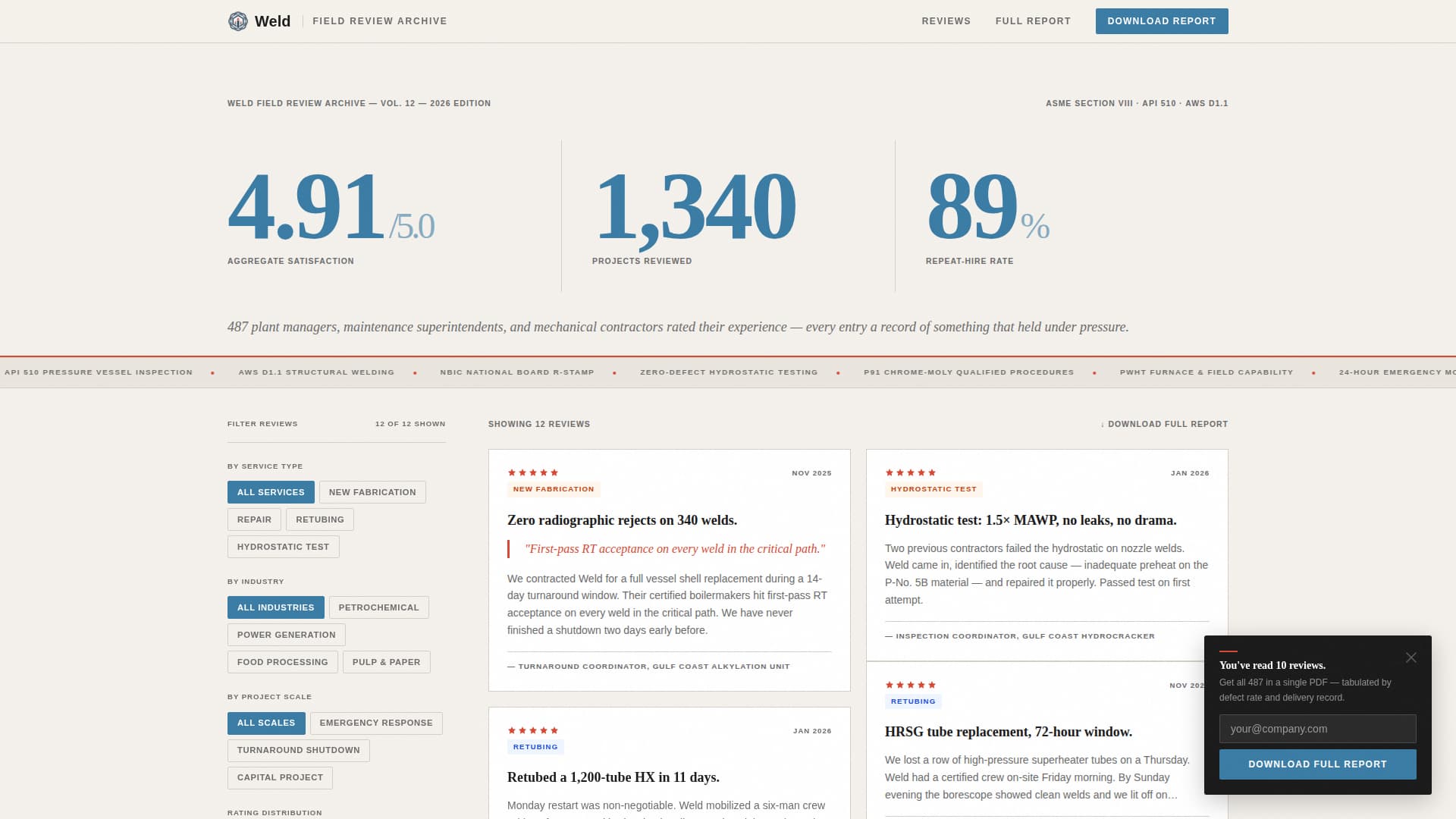
Task: Click the five-star rating on the 1,200-tube HX review
Action: [533, 730]
